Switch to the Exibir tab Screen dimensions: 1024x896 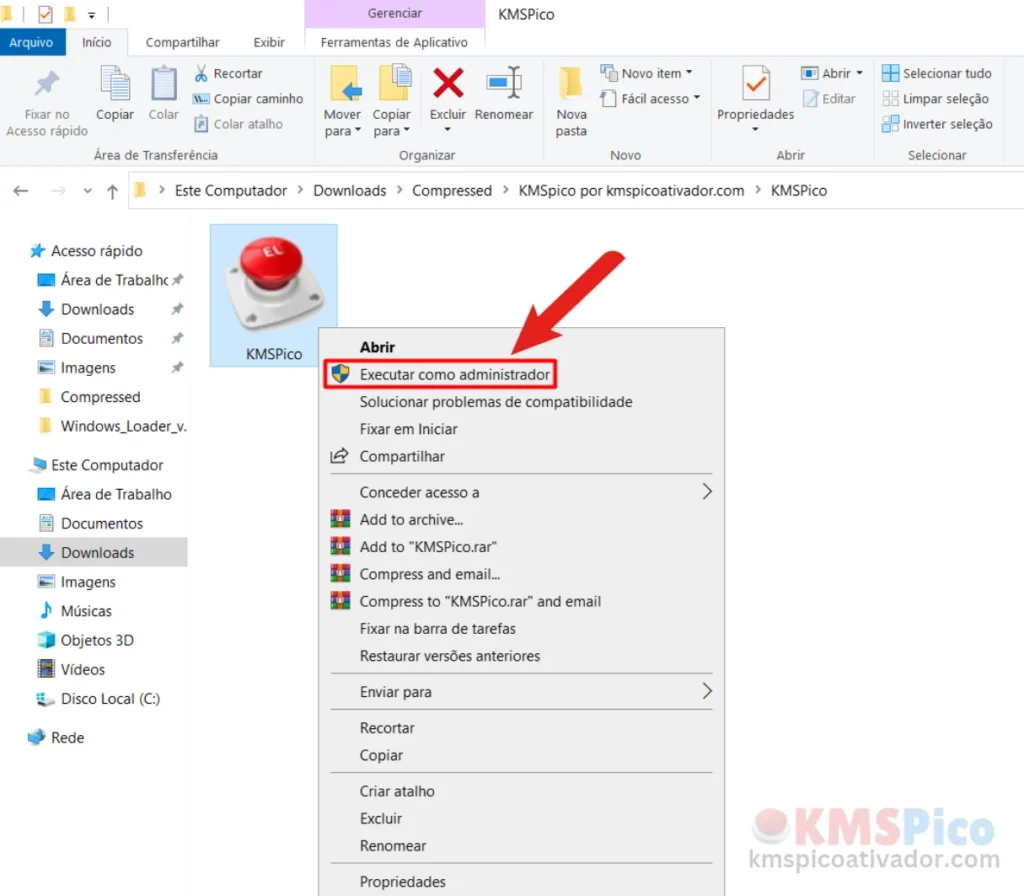pos(268,42)
